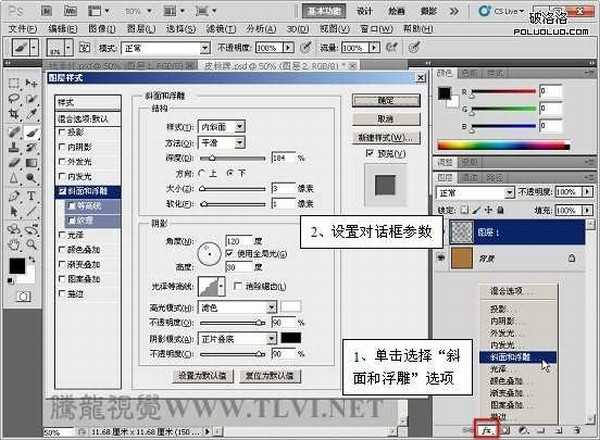Image resolution: width=600 pixels, height=440 pixels.
Task: Click the 确定 button
Action: 386,101
